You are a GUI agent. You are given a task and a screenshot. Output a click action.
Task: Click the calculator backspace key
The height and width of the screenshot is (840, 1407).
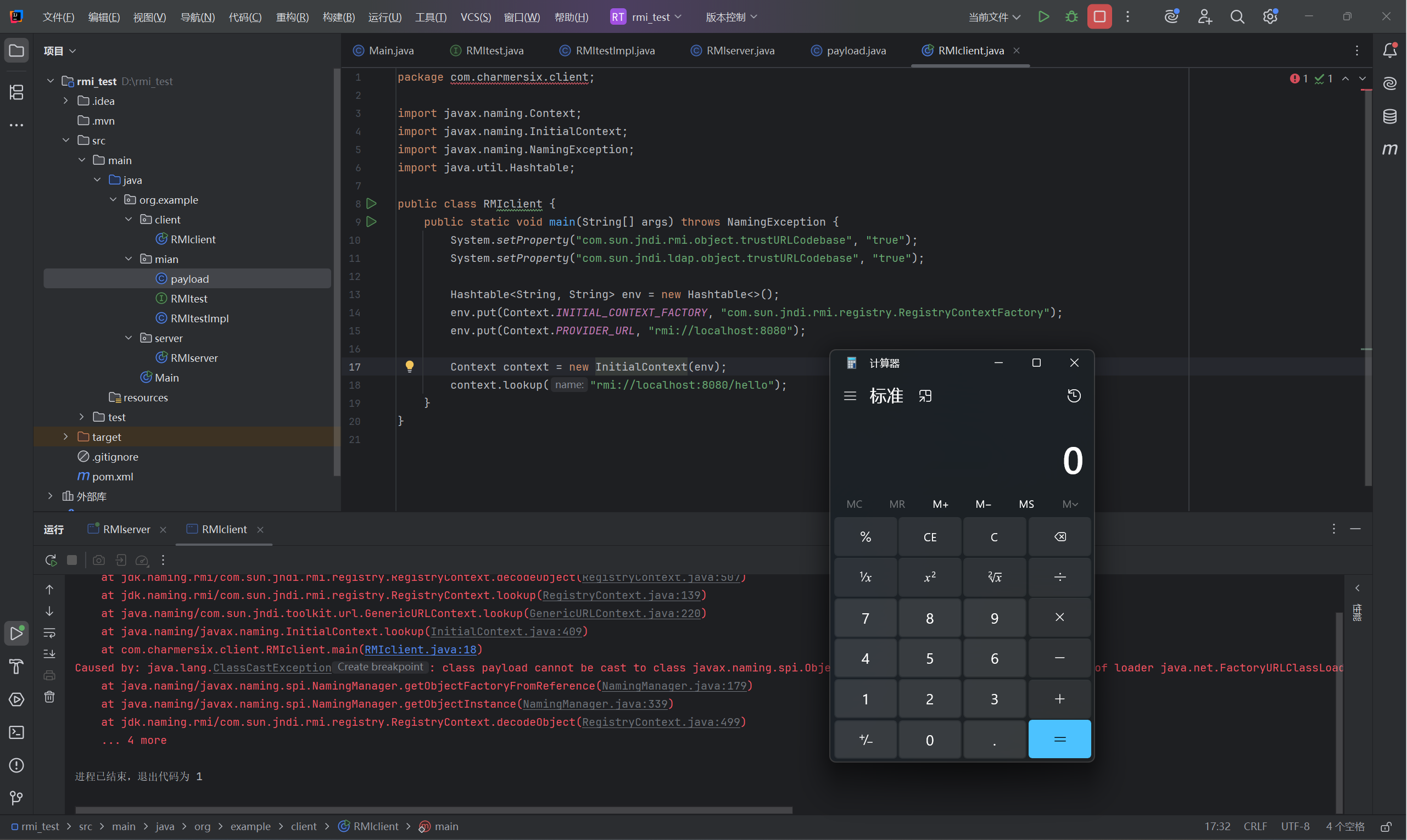pos(1059,536)
